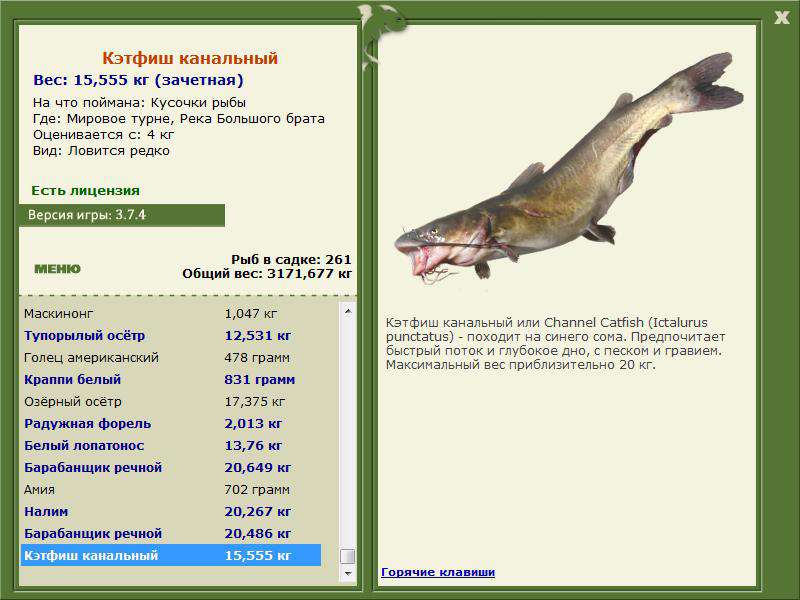Close the fish keepnet window with X

coord(781,18)
